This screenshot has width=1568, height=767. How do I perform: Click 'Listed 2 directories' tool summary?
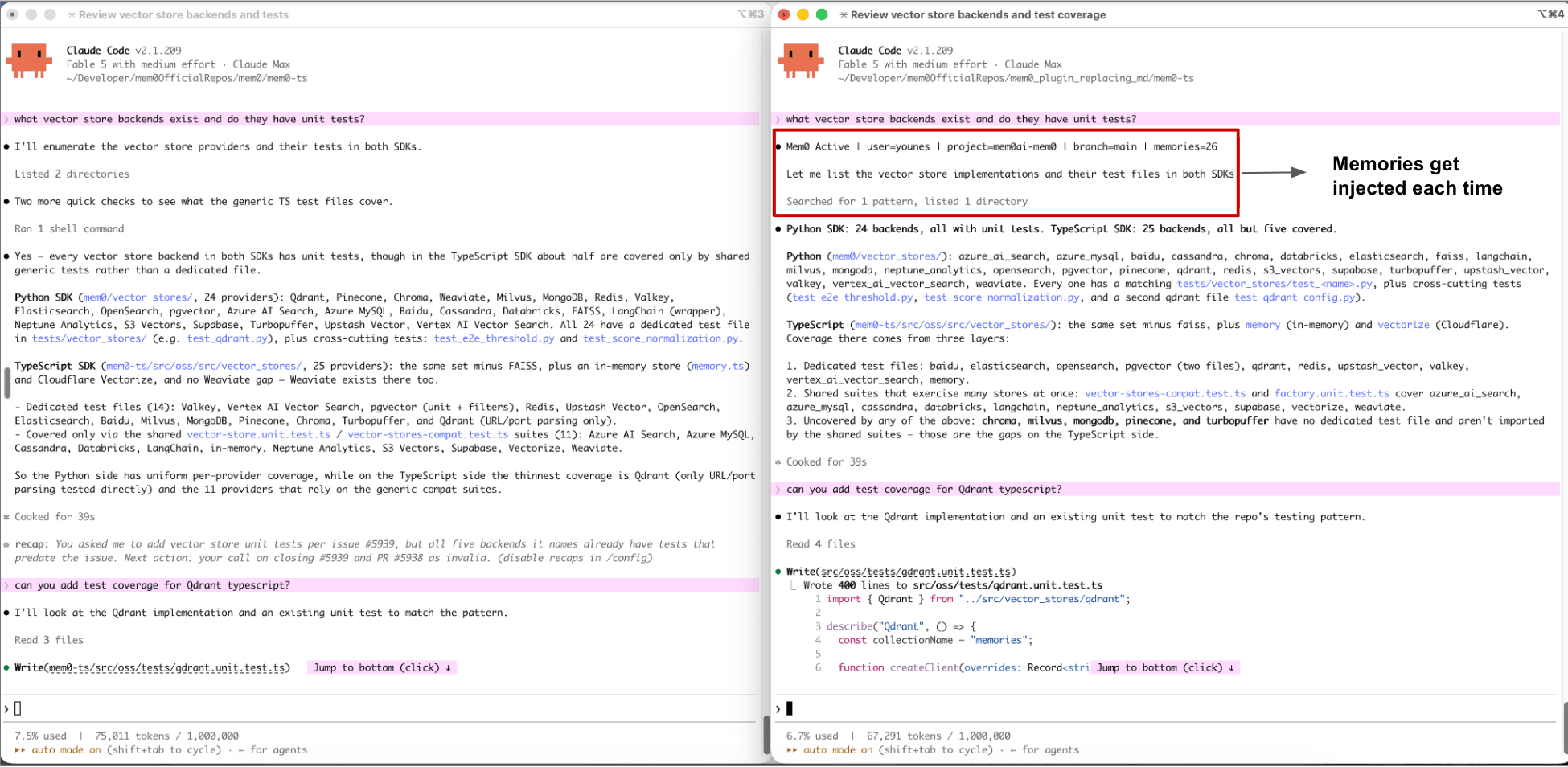72,174
